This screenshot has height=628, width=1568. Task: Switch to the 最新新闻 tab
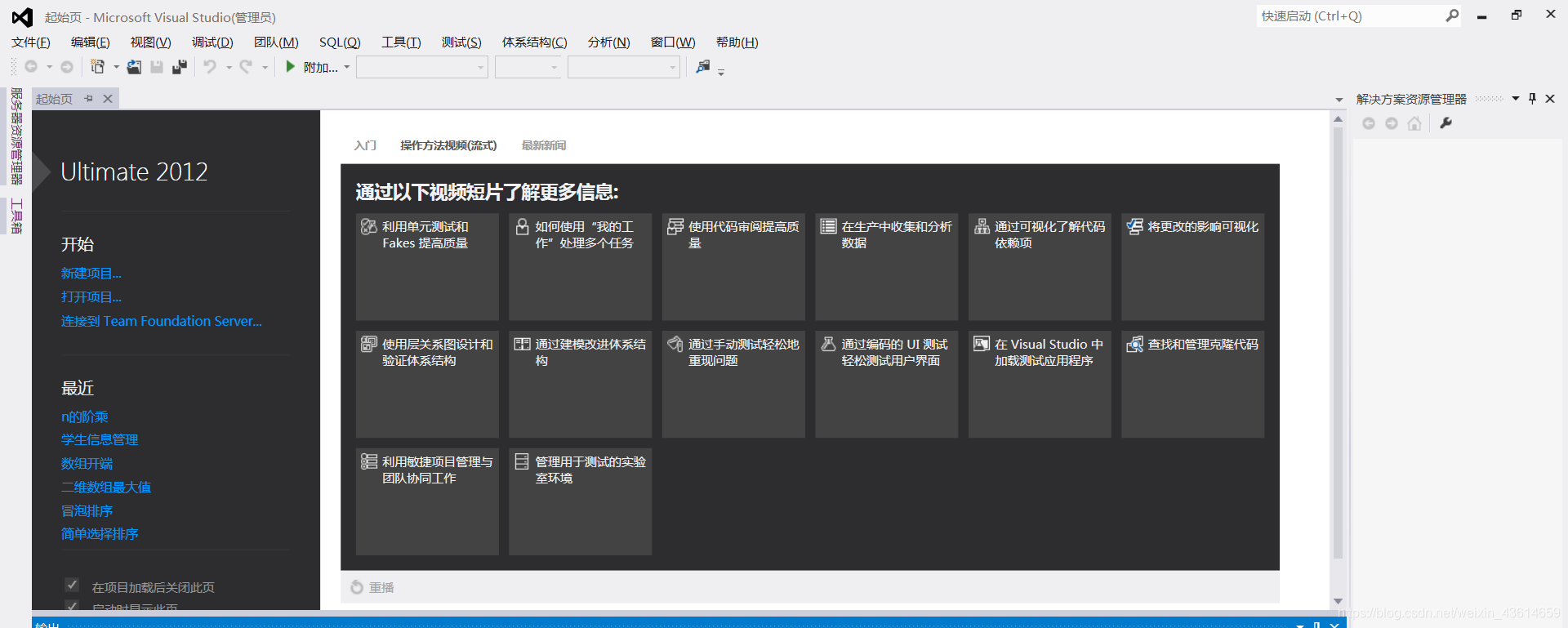pyautogui.click(x=544, y=145)
